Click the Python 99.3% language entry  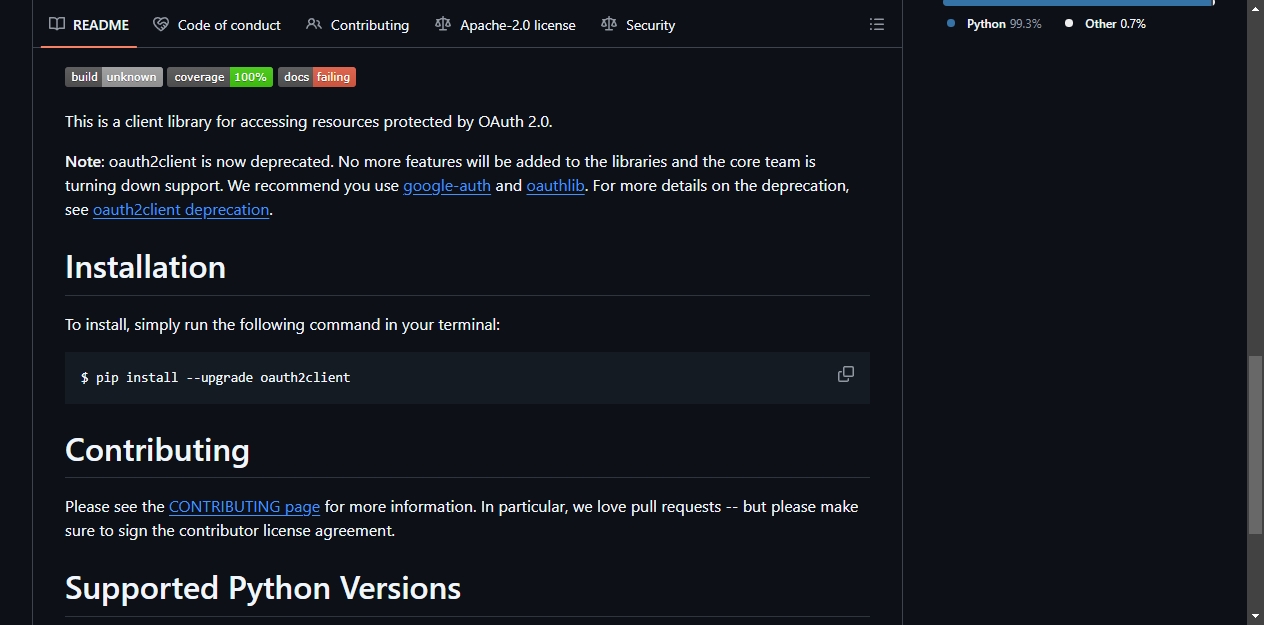(x=994, y=23)
